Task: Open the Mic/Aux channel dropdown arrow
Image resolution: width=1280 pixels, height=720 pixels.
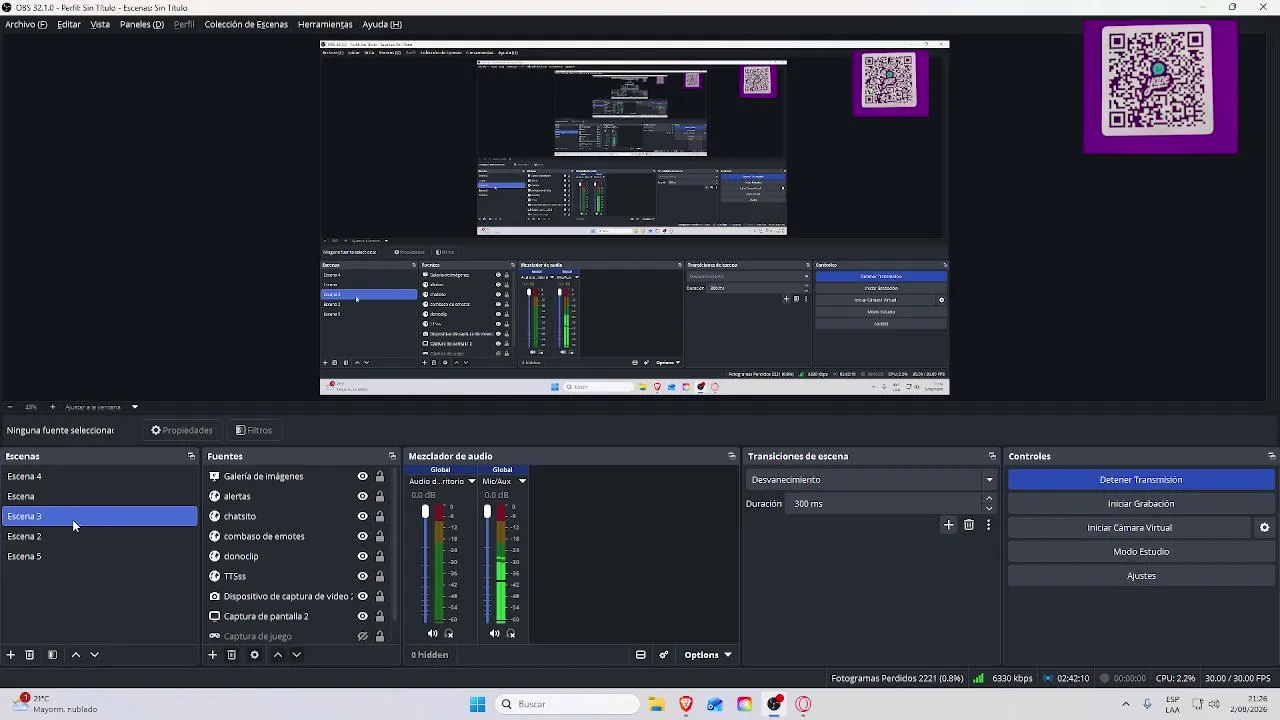Action: (x=522, y=481)
